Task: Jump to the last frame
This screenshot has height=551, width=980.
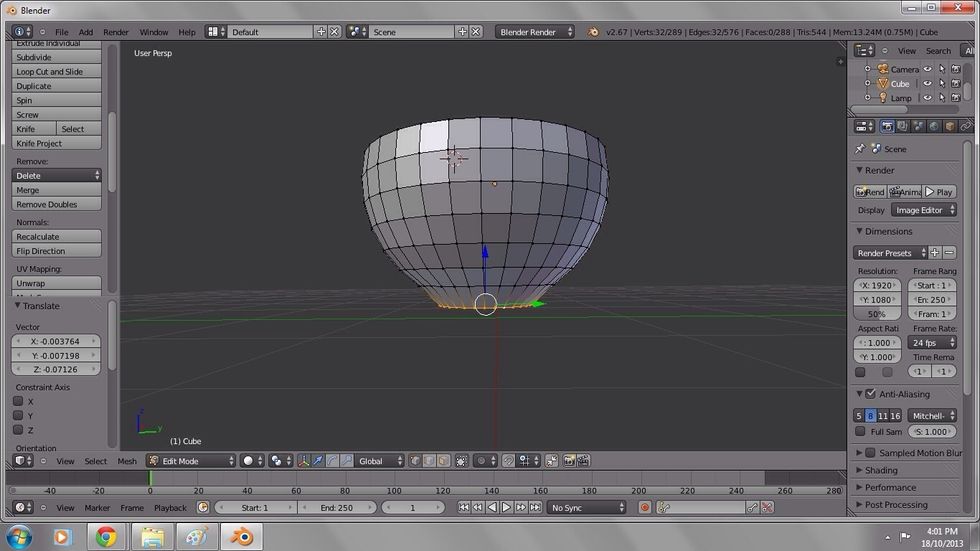Action: pos(535,507)
